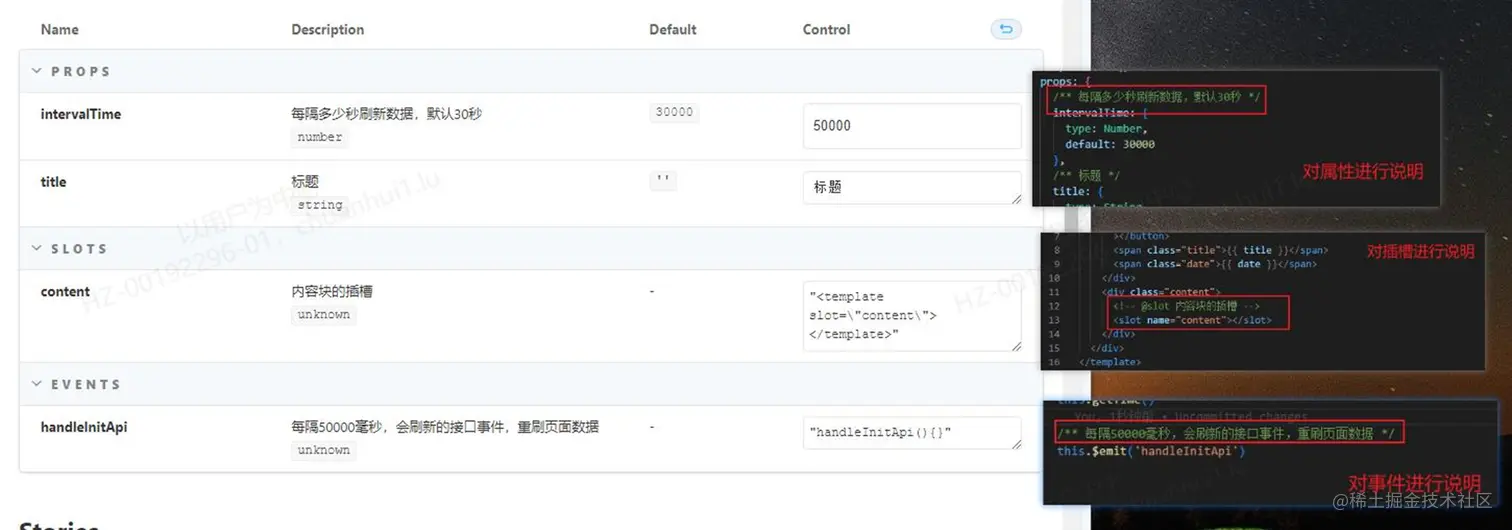Click the slot name="content" code line
This screenshot has width=1512, height=530.
coord(1192,320)
